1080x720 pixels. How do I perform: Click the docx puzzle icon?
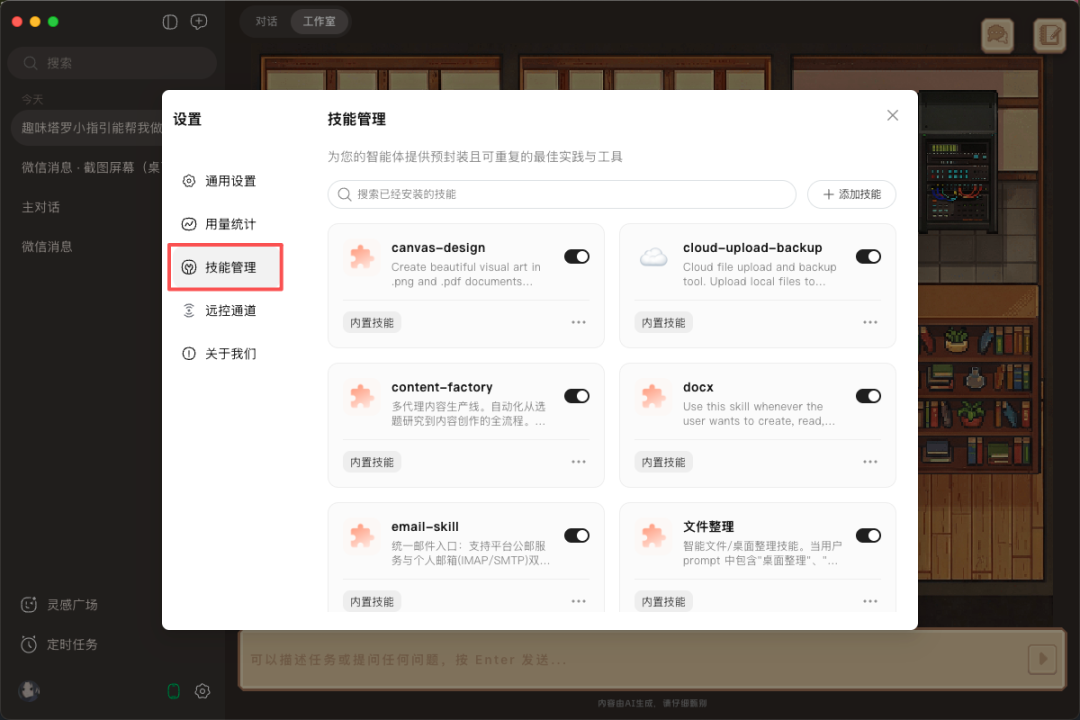[x=653, y=398]
